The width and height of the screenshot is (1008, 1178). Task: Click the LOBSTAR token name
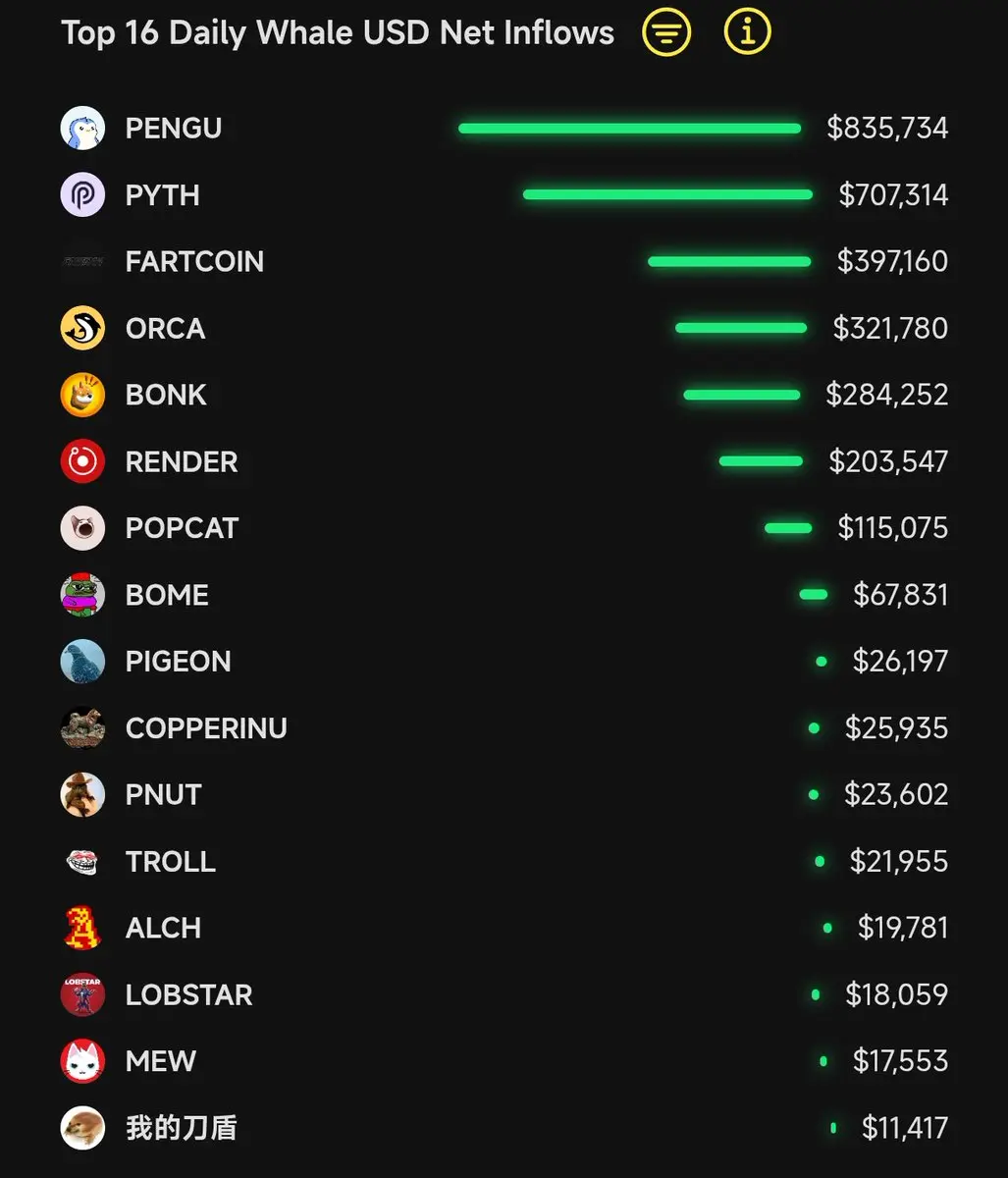[x=188, y=995]
